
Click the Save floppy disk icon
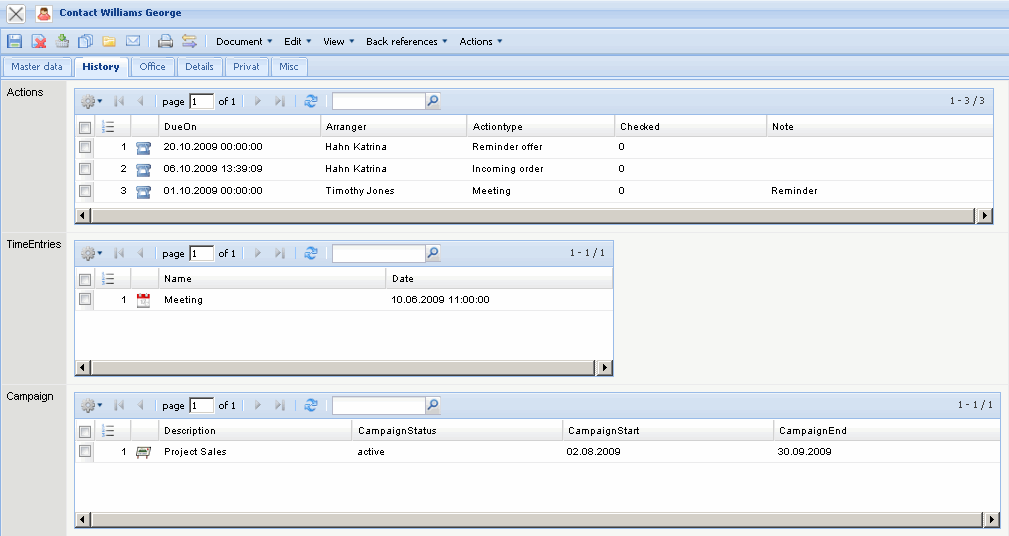click(x=14, y=41)
